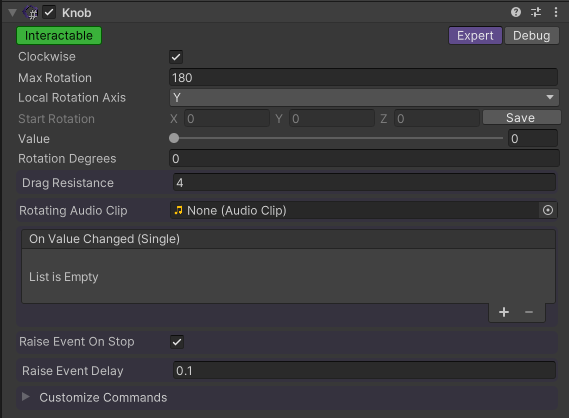Image resolution: width=569 pixels, height=418 pixels.
Task: Open the Knob component help reference icon
Action: point(516,13)
